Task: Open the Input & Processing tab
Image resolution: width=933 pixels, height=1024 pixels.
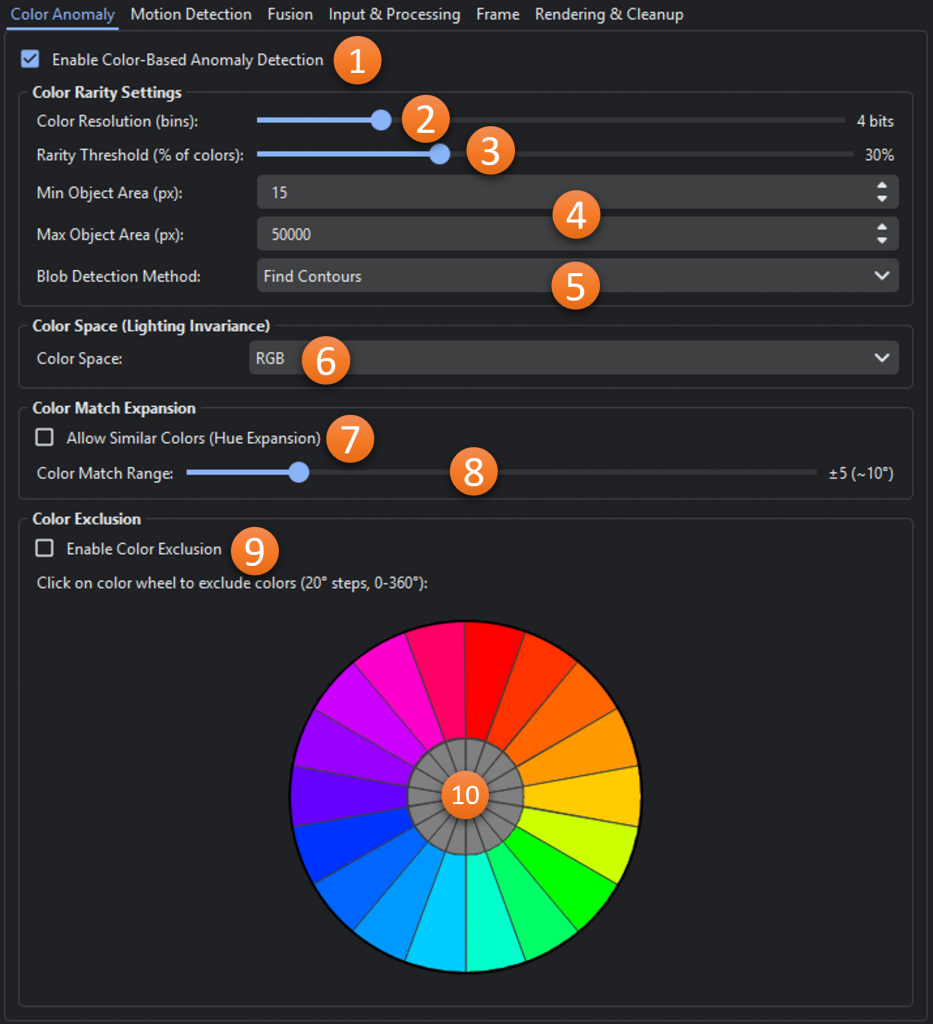Action: coord(394,14)
